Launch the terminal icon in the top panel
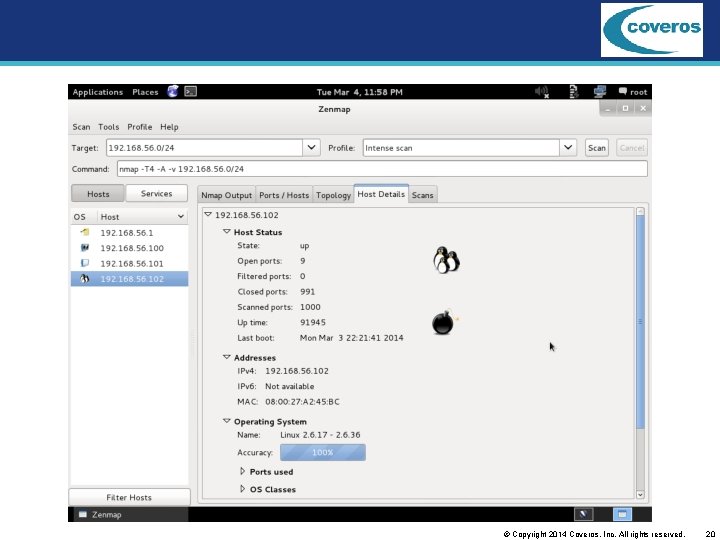720x540 pixels. point(191,91)
